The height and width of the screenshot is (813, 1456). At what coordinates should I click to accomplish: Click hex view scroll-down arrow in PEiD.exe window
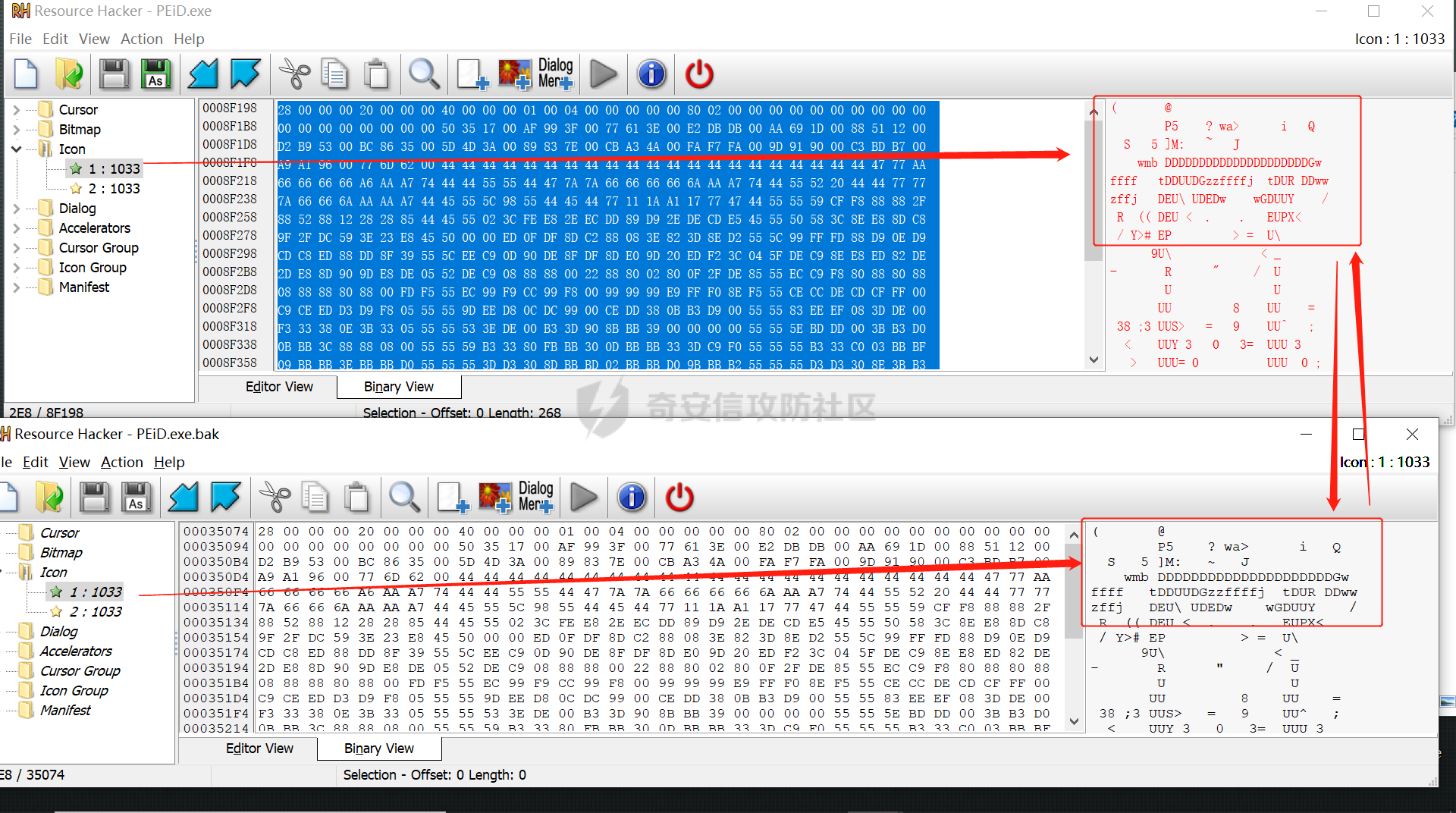pos(1094,360)
